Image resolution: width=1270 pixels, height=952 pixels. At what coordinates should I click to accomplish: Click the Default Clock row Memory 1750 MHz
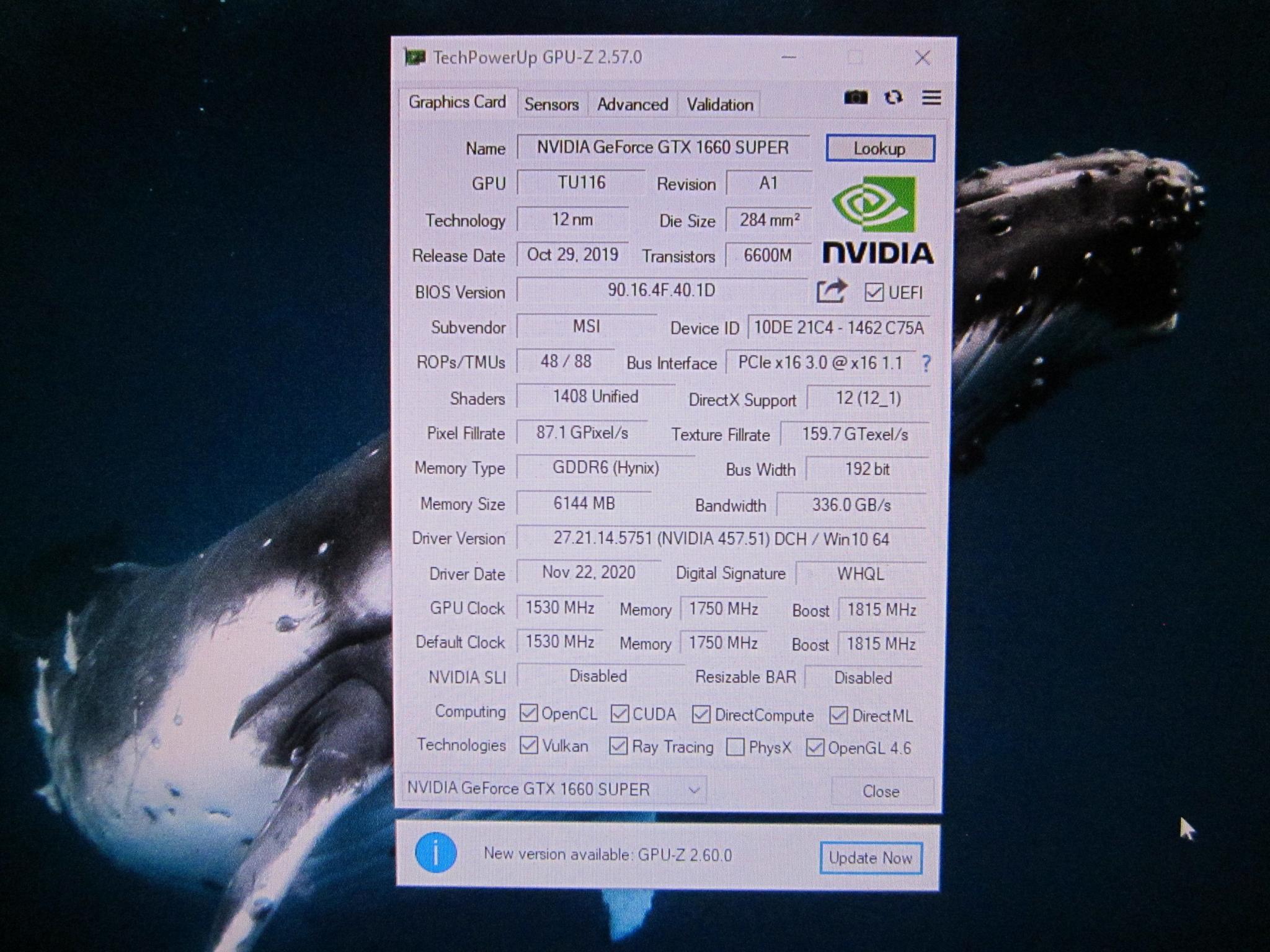pyautogui.click(x=723, y=643)
